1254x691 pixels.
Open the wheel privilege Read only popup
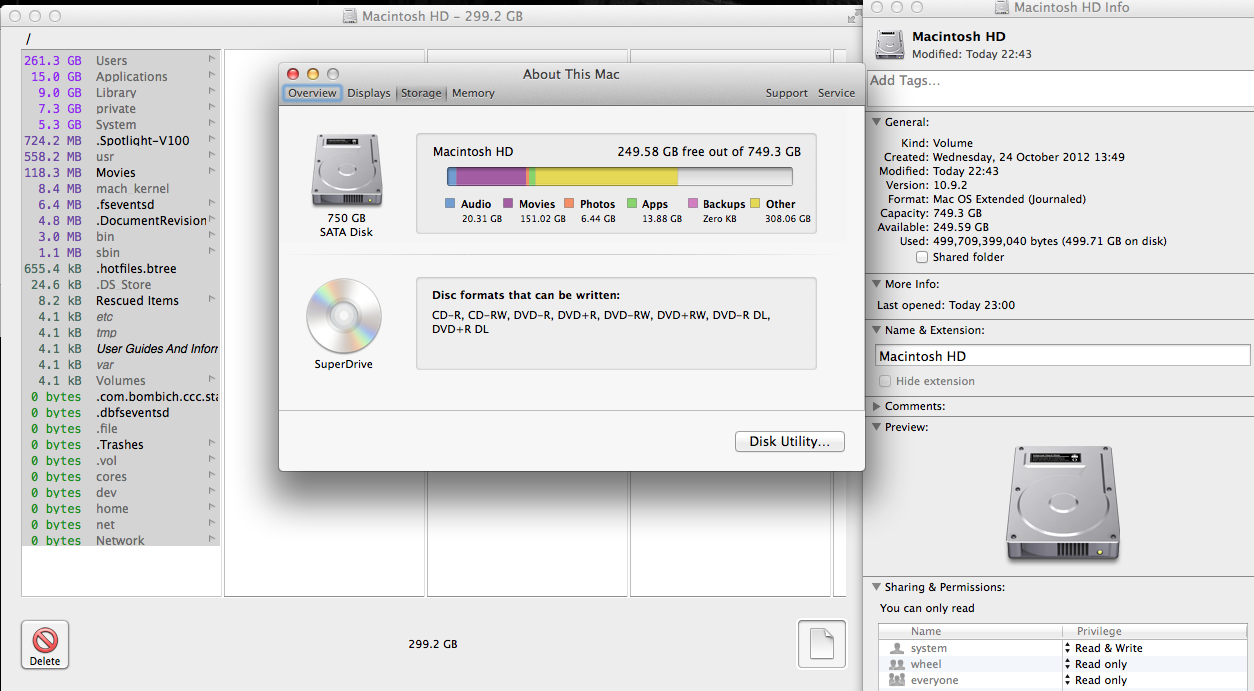1095,664
